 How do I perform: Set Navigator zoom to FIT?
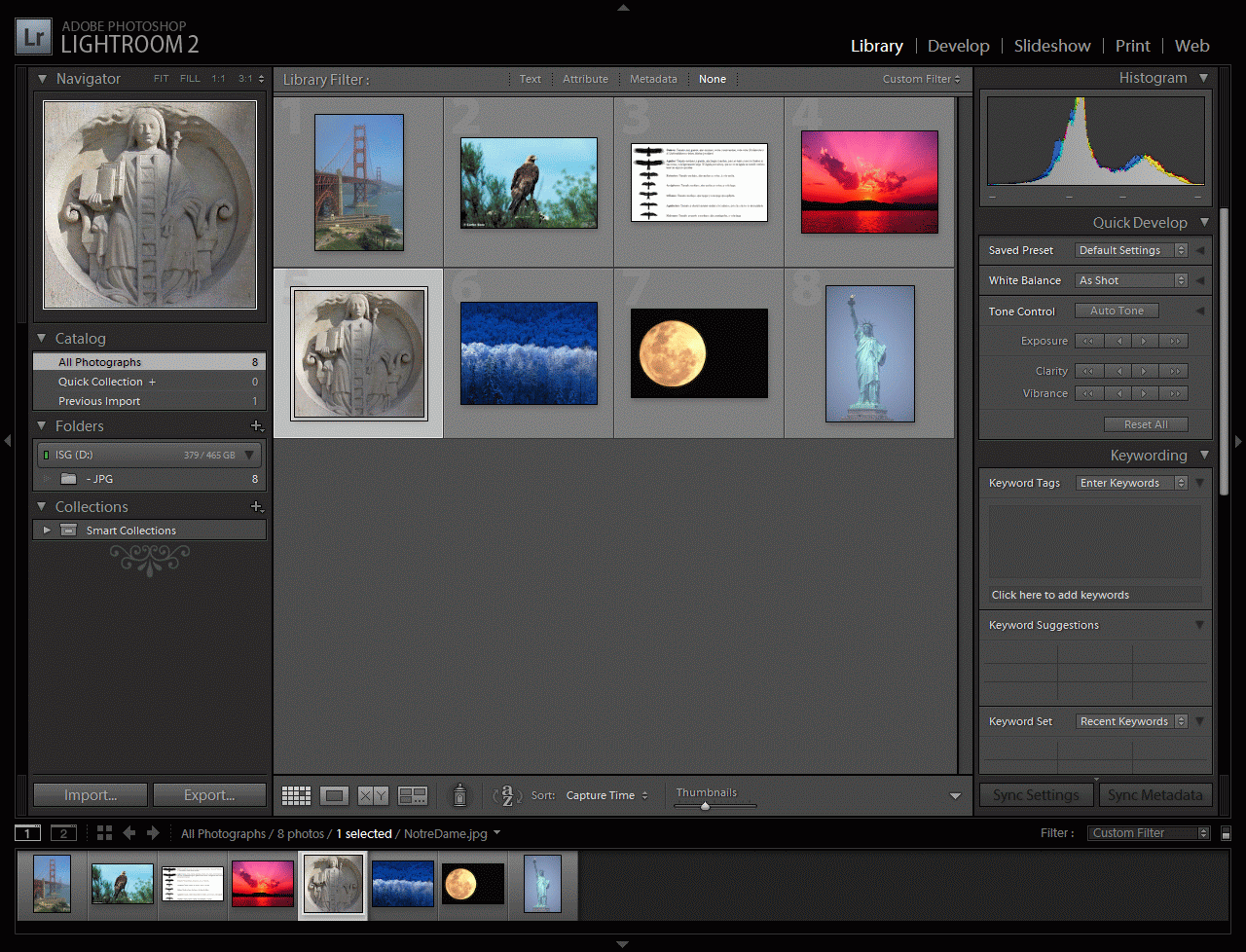click(161, 79)
